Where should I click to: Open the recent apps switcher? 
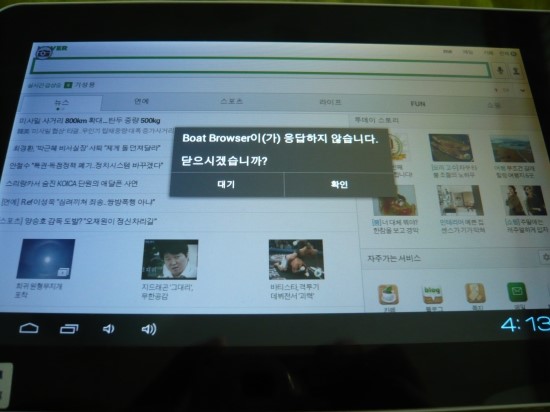(69, 329)
